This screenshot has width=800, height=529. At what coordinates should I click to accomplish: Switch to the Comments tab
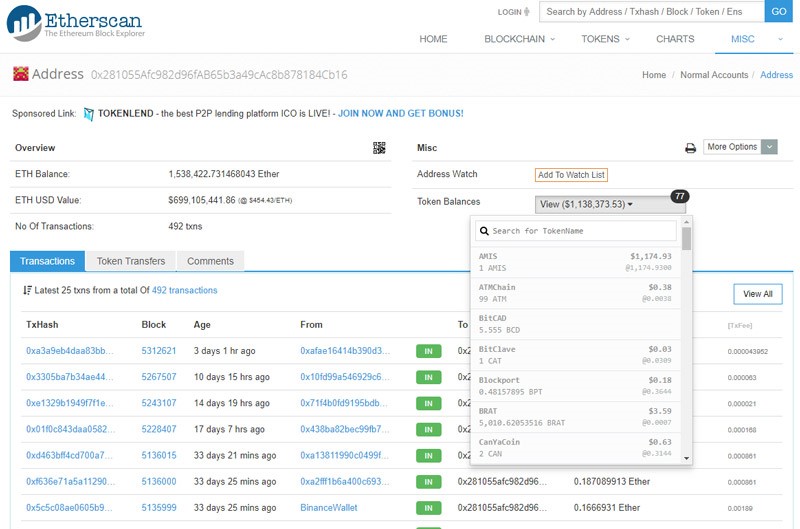[210, 261]
